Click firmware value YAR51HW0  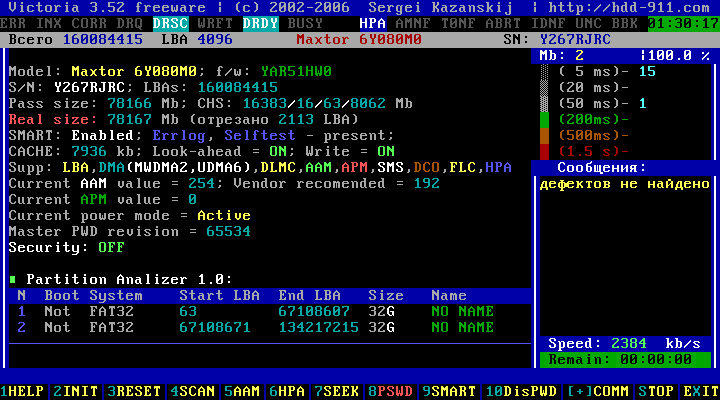coord(296,72)
